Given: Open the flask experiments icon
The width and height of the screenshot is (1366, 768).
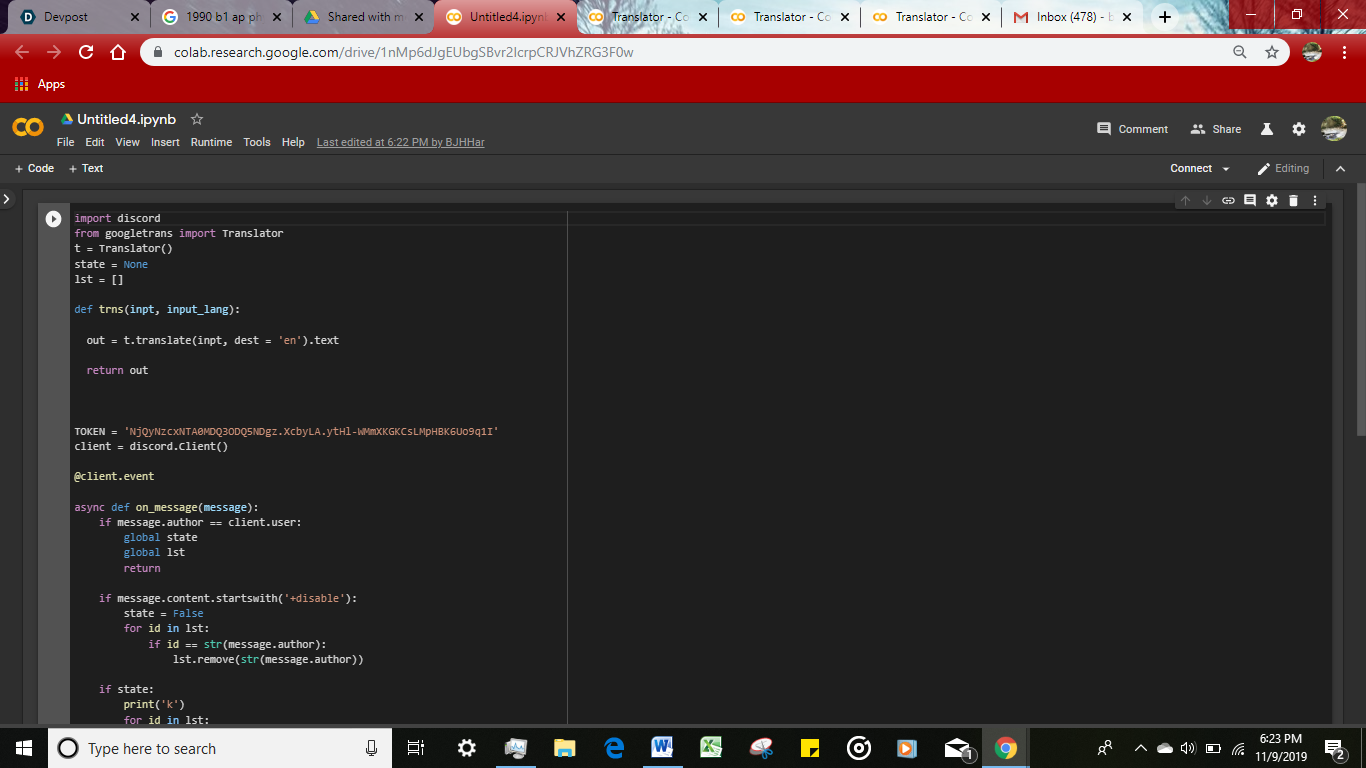Looking at the screenshot, I should click(x=1266, y=129).
